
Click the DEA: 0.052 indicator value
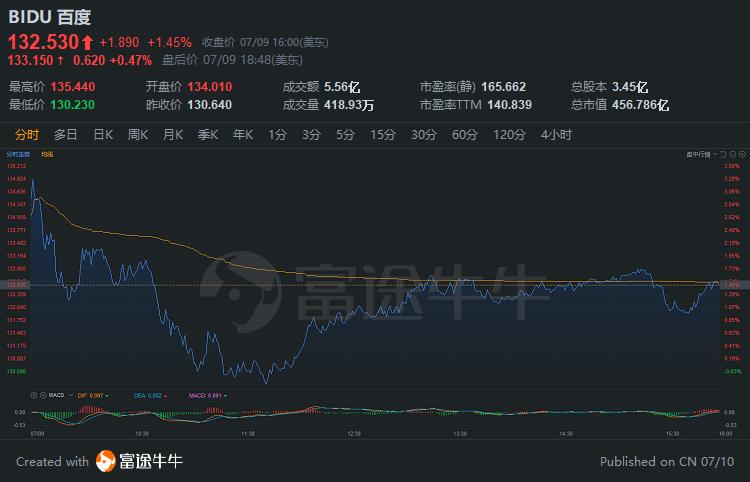point(148,395)
